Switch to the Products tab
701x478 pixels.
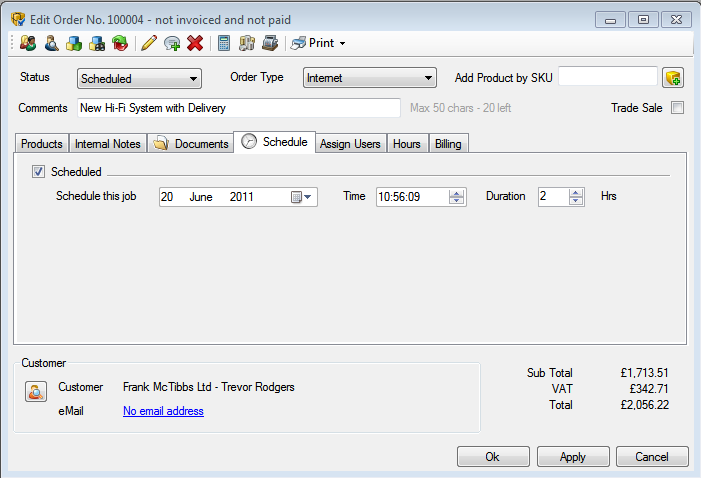click(42, 144)
